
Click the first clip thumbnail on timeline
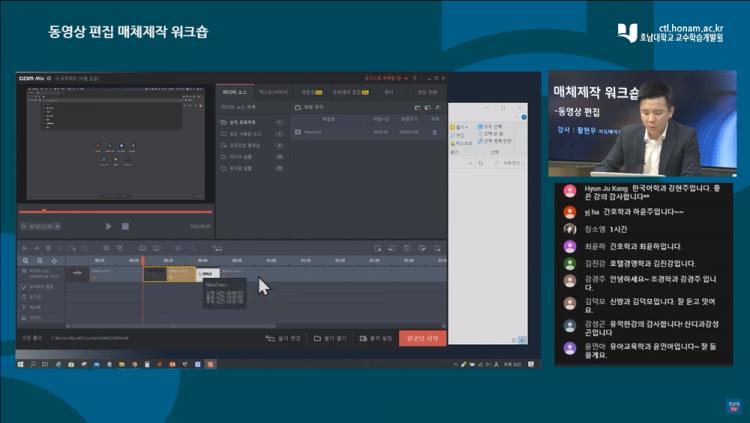(78, 273)
